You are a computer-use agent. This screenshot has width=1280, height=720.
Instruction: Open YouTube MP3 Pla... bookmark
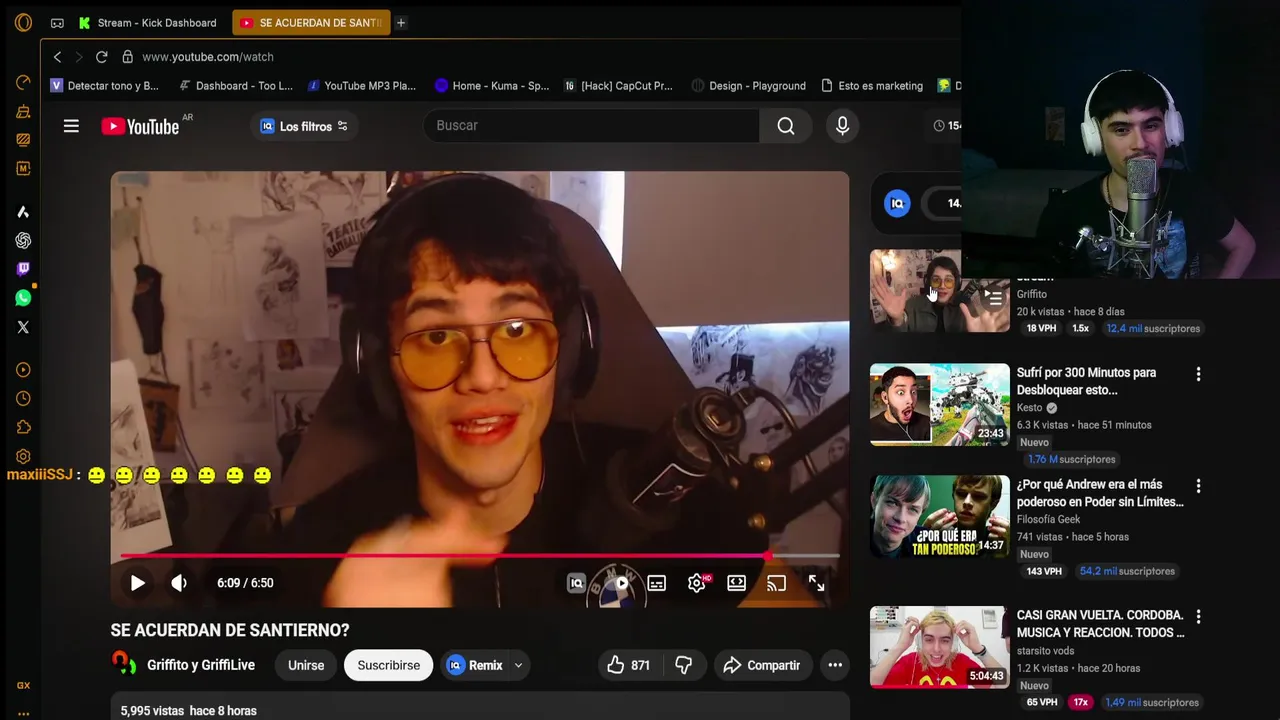pyautogui.click(x=361, y=86)
